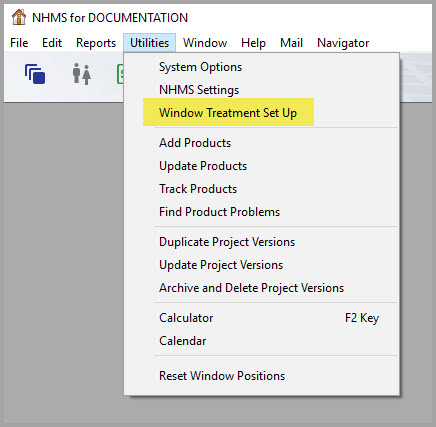Screen dimensions: 436x427
Task: Click the NHMS house icon in title bar
Action: pos(19,17)
